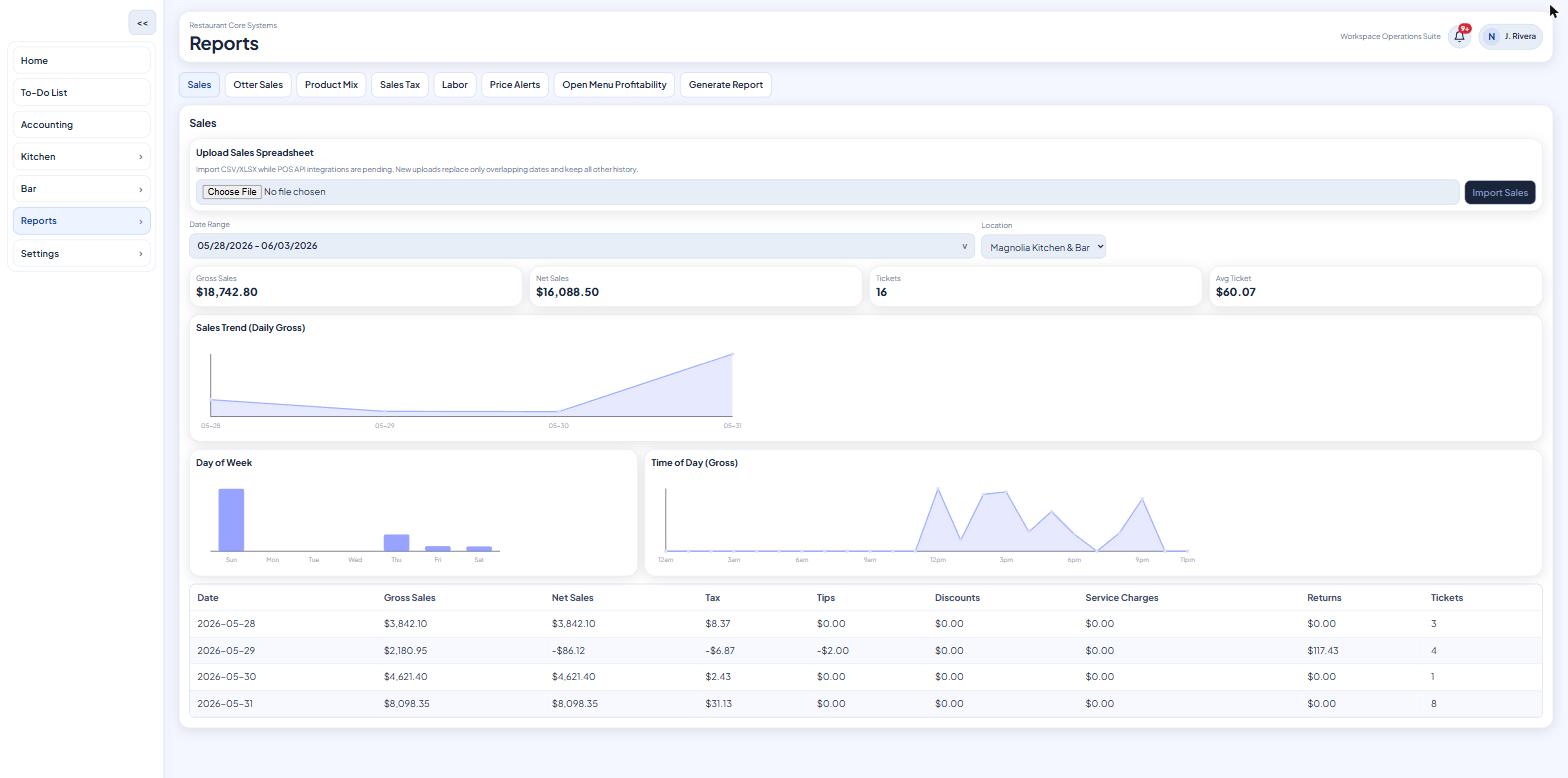Click the tax value -$6.87

[x=720, y=651]
